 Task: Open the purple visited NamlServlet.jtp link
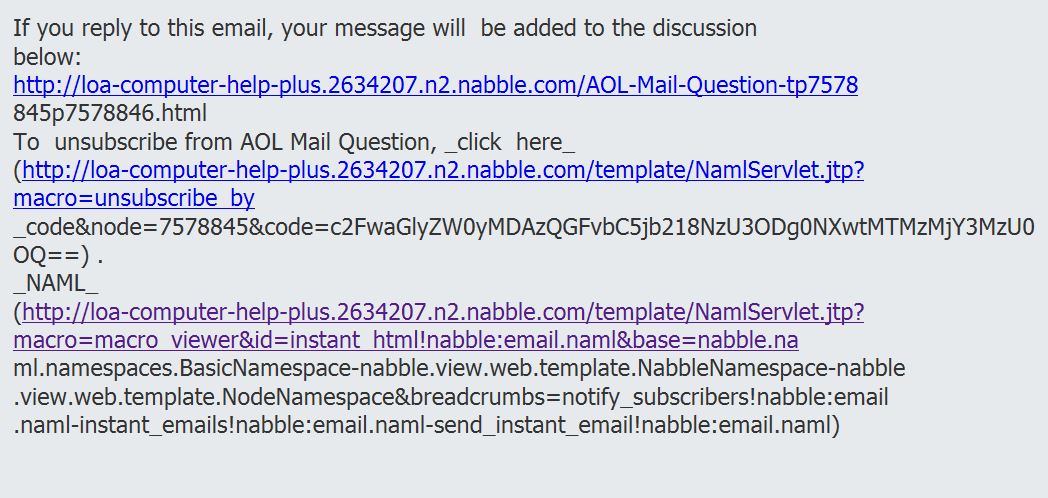coord(442,312)
